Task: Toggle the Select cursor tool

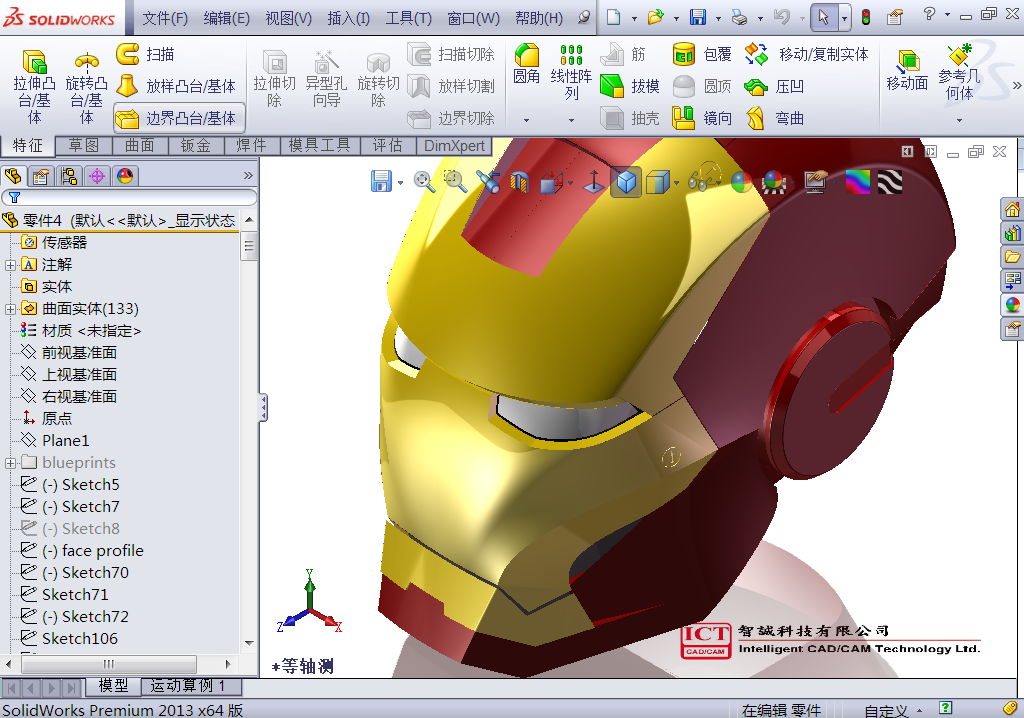Action: point(824,17)
